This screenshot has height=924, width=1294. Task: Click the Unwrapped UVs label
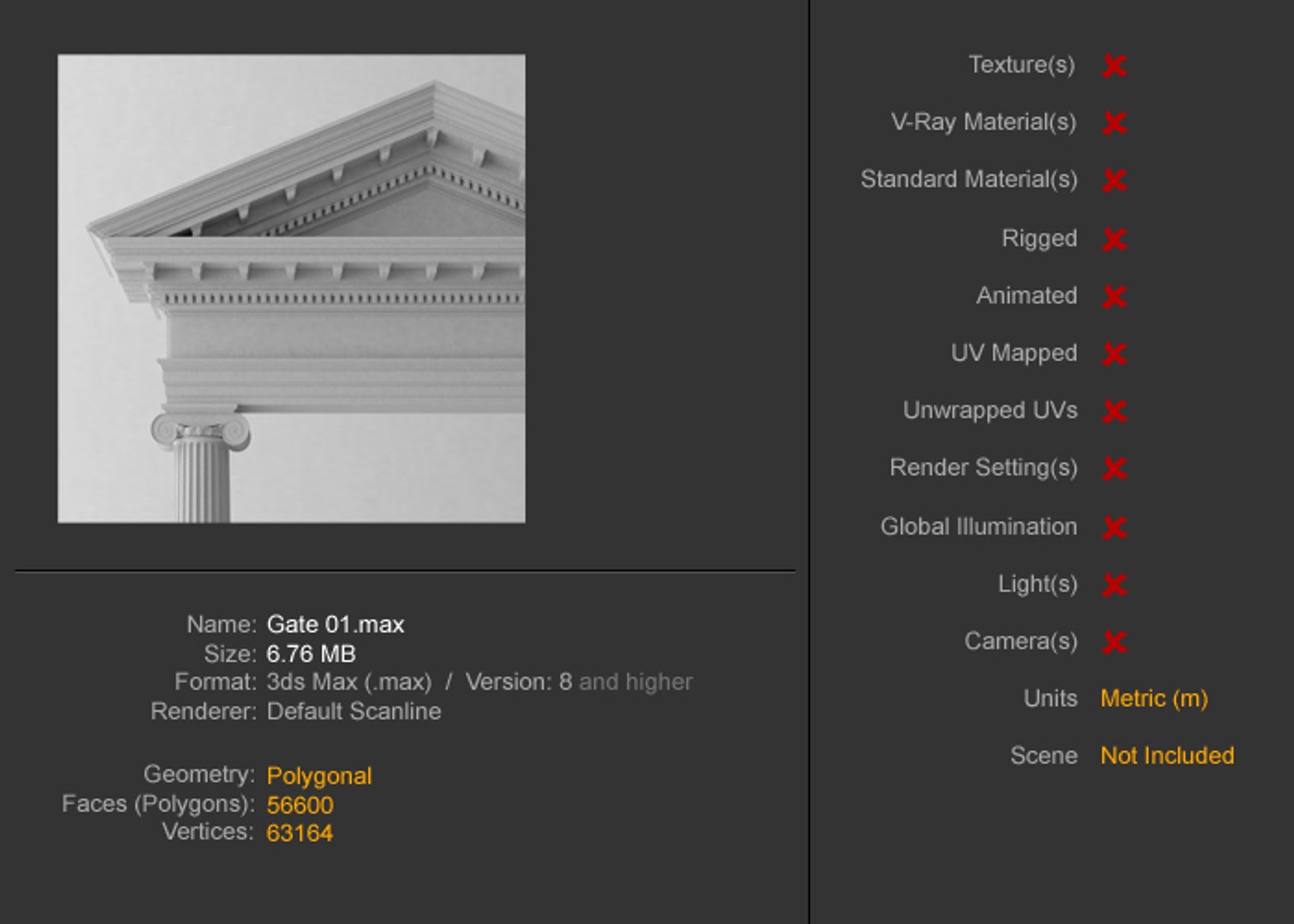coord(989,410)
